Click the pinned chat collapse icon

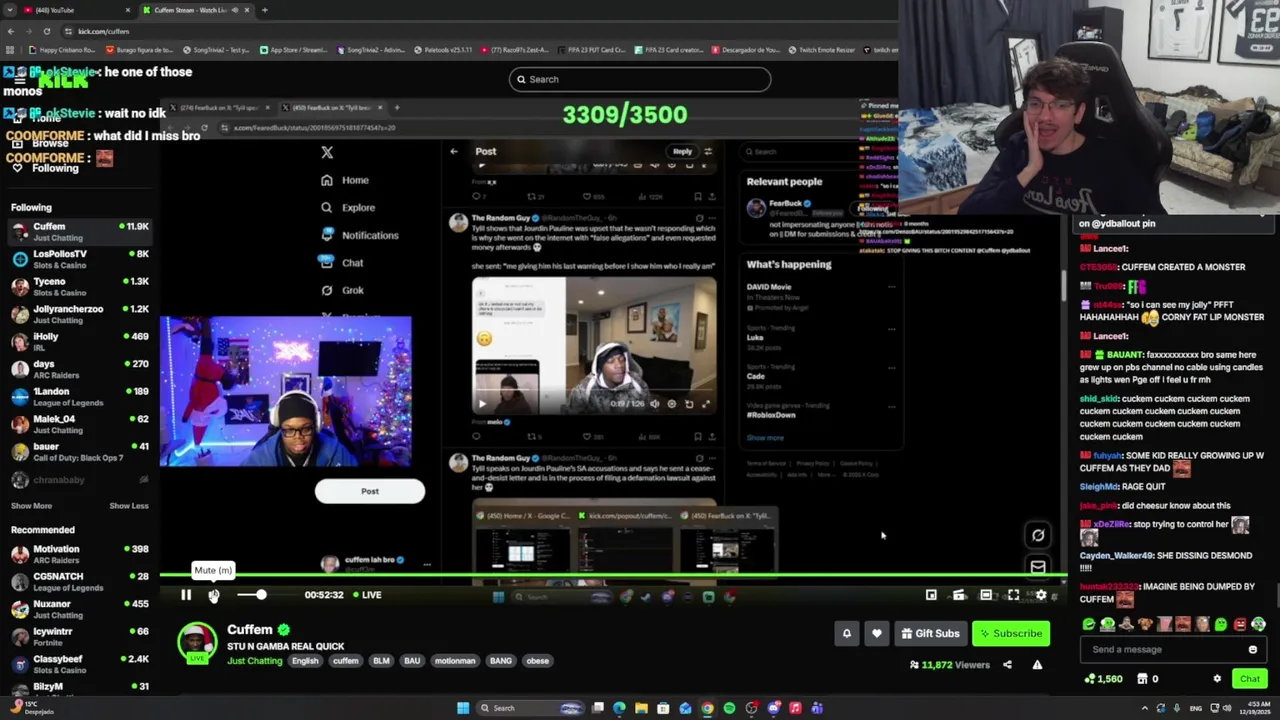click(x=1260, y=213)
